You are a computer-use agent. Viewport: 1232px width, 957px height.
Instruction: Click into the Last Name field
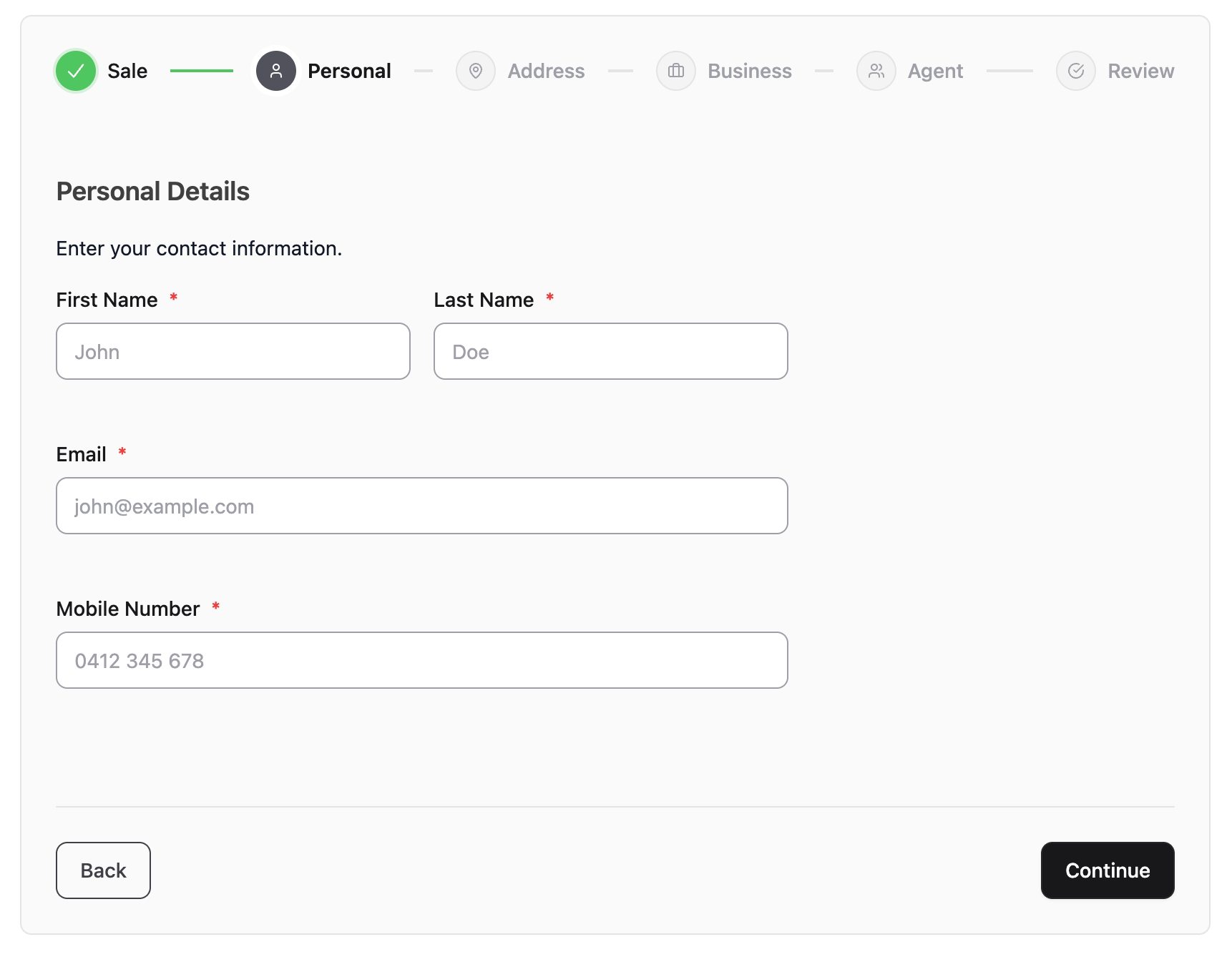click(610, 351)
